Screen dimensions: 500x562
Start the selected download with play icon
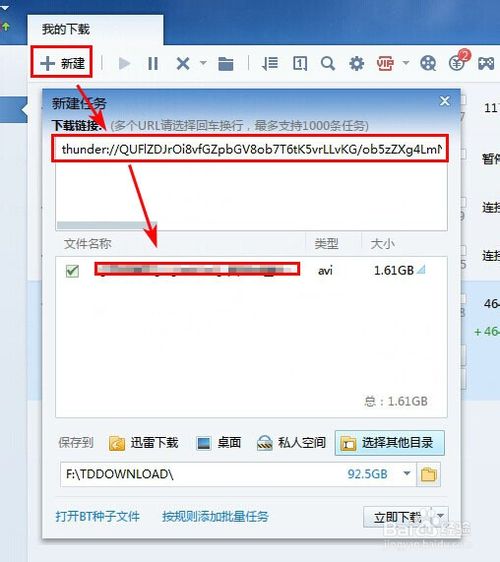pos(124,64)
